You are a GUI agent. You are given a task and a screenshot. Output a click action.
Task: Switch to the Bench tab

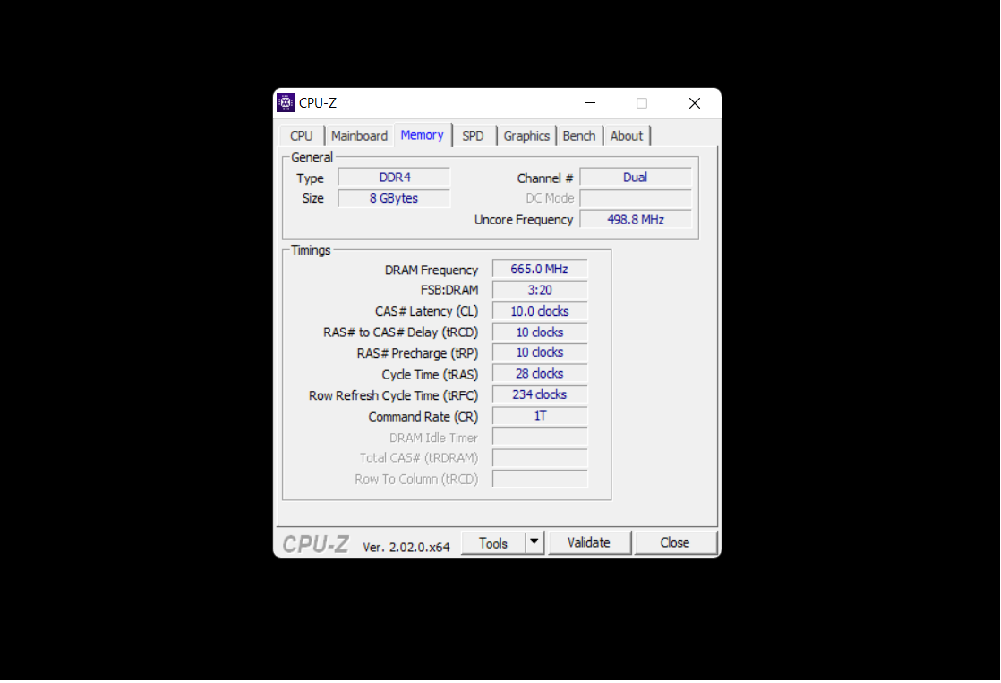point(579,136)
